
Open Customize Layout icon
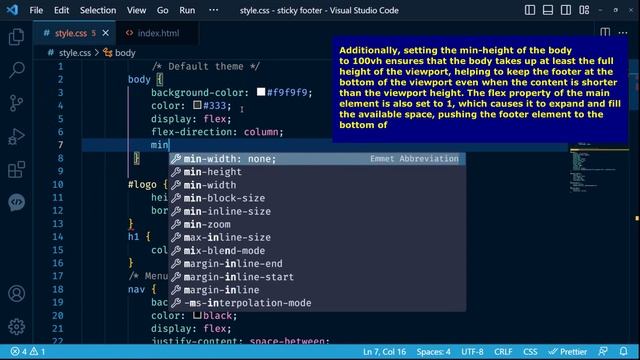pos(584,10)
